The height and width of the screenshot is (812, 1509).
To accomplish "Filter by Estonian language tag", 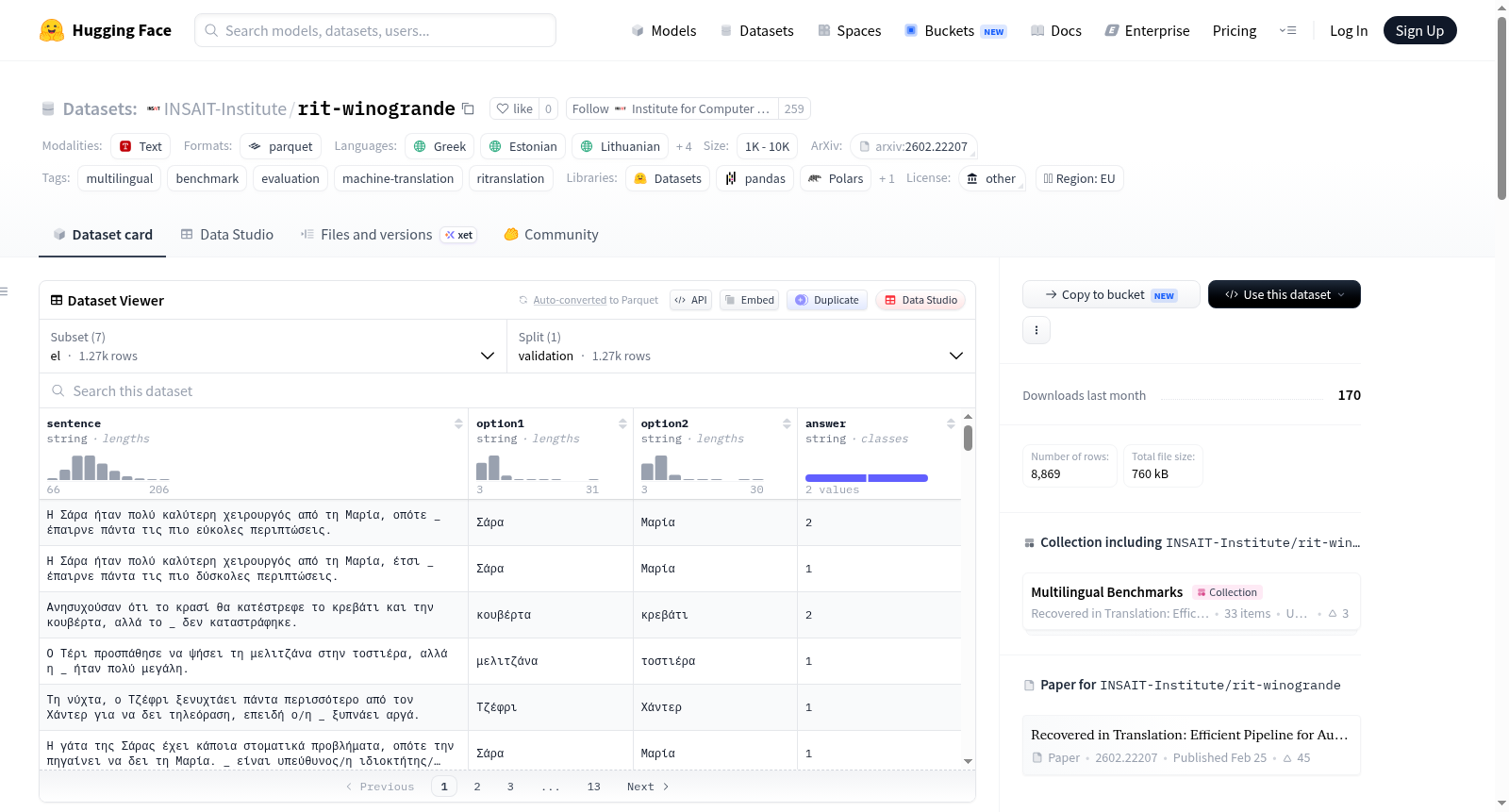I will click(x=522, y=146).
